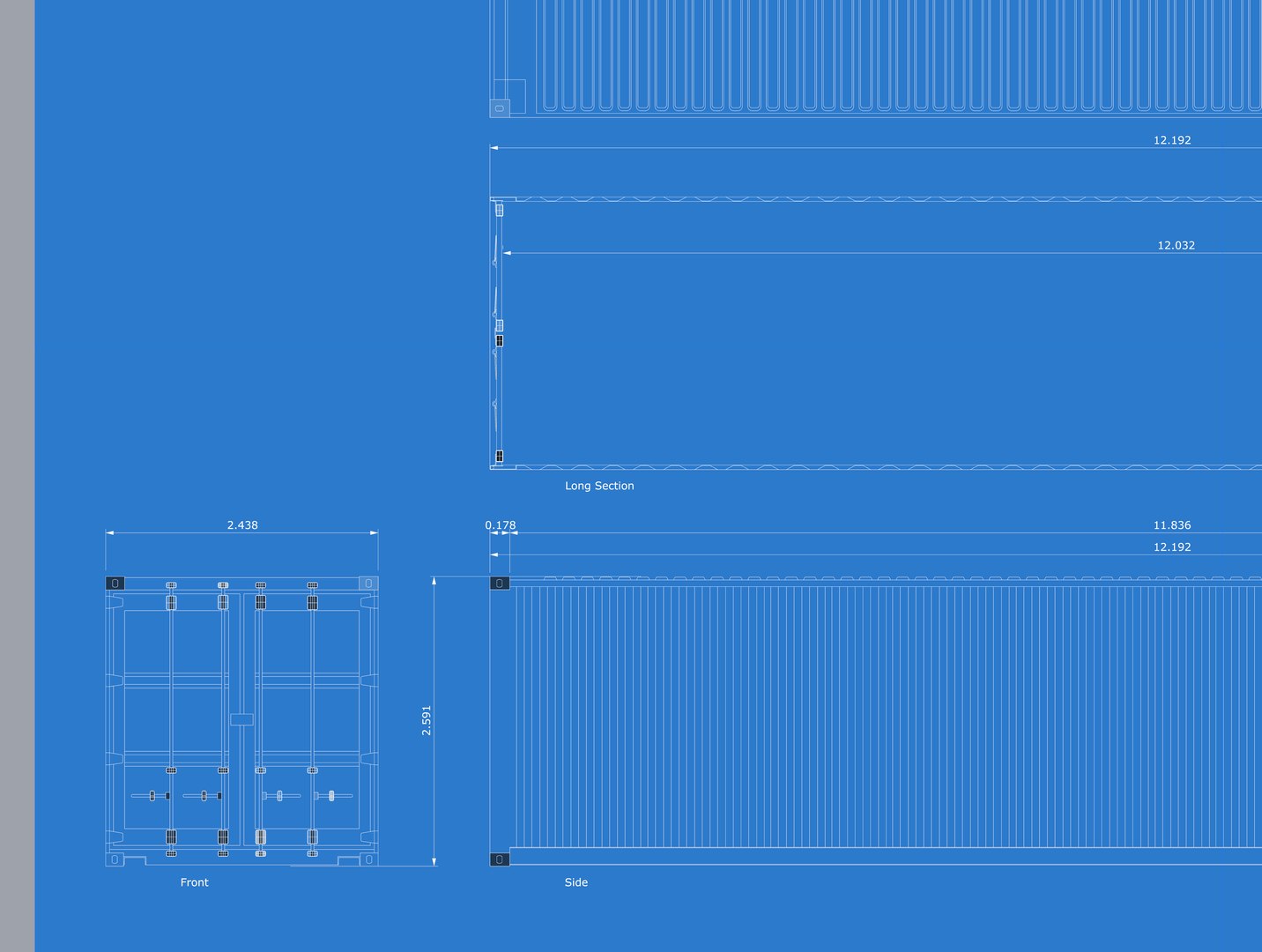Select the 2.591 height dimension text
This screenshot has height=952, width=1262.
[427, 721]
